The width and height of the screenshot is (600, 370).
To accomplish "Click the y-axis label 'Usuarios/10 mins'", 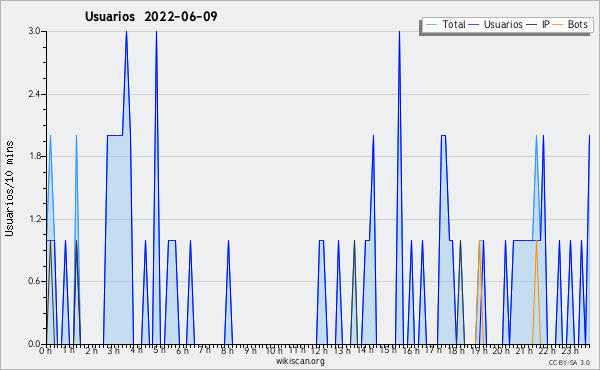I will click(x=10, y=188).
